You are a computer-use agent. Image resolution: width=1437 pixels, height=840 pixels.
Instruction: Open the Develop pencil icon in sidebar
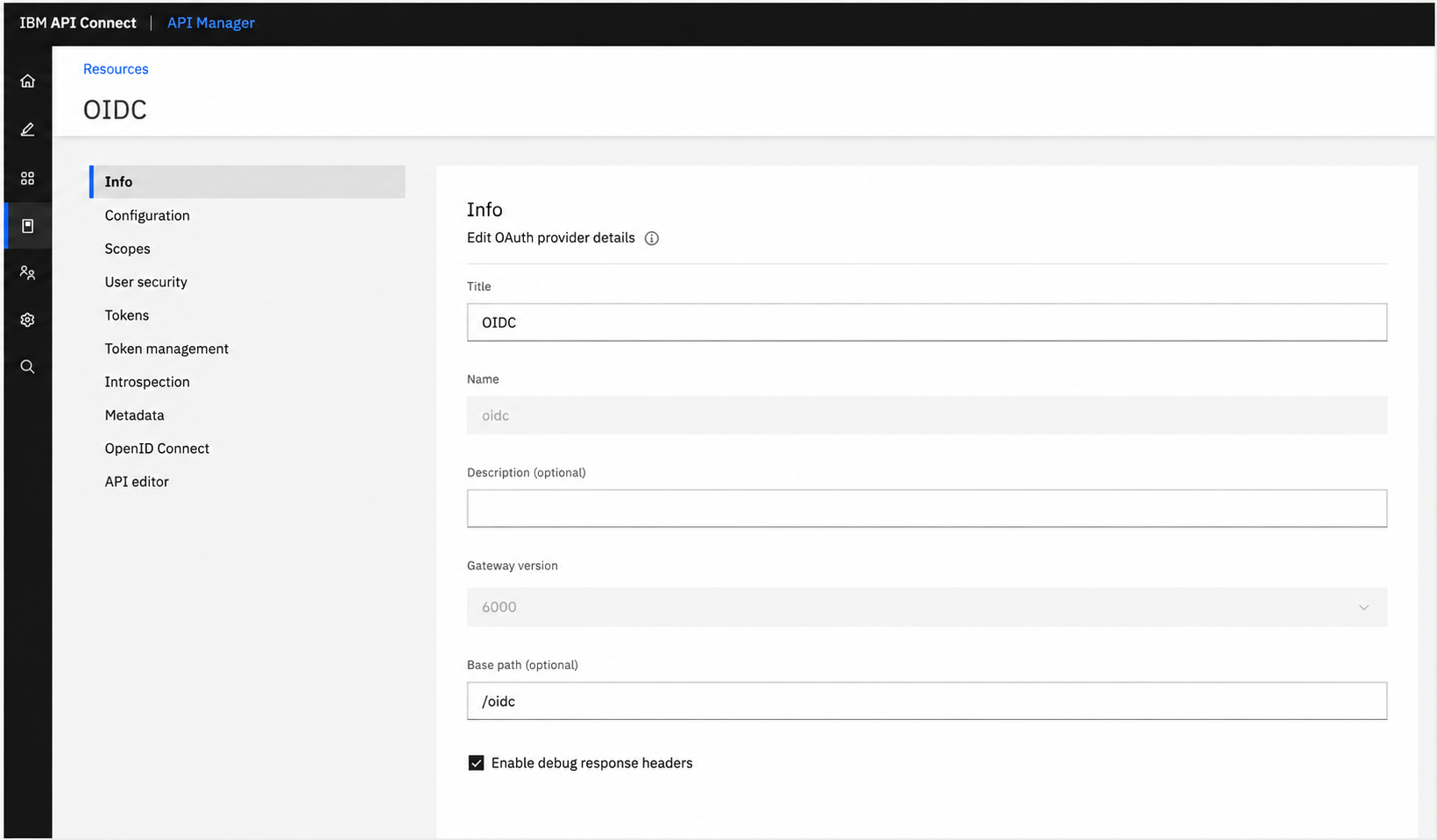27,130
